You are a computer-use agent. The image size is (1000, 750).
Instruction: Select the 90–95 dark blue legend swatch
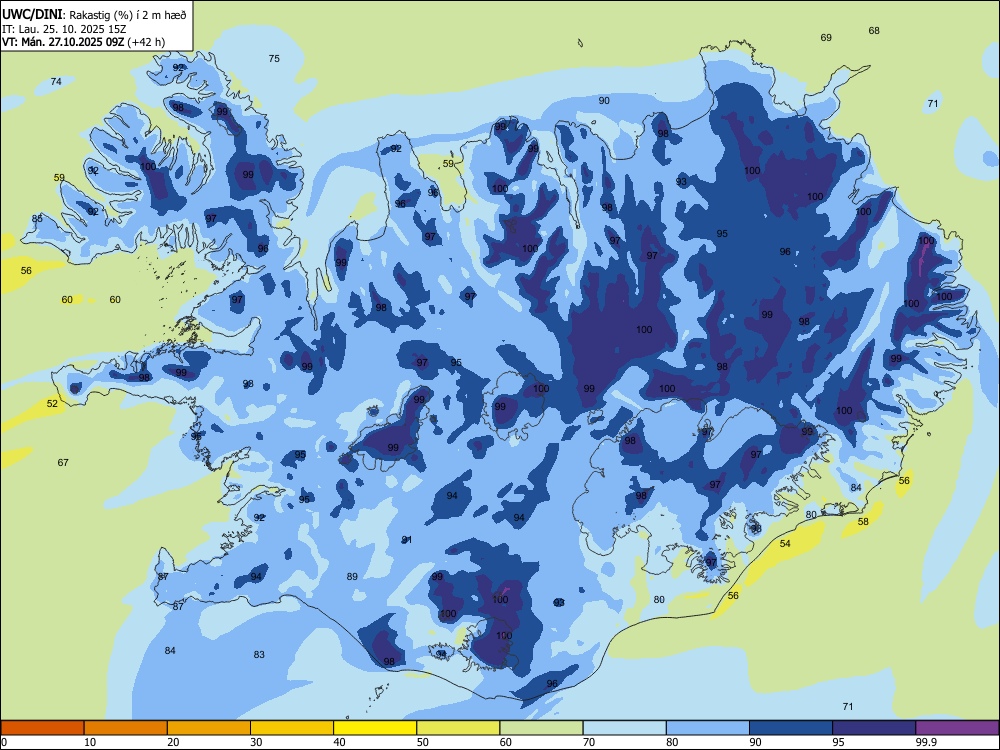click(x=791, y=728)
